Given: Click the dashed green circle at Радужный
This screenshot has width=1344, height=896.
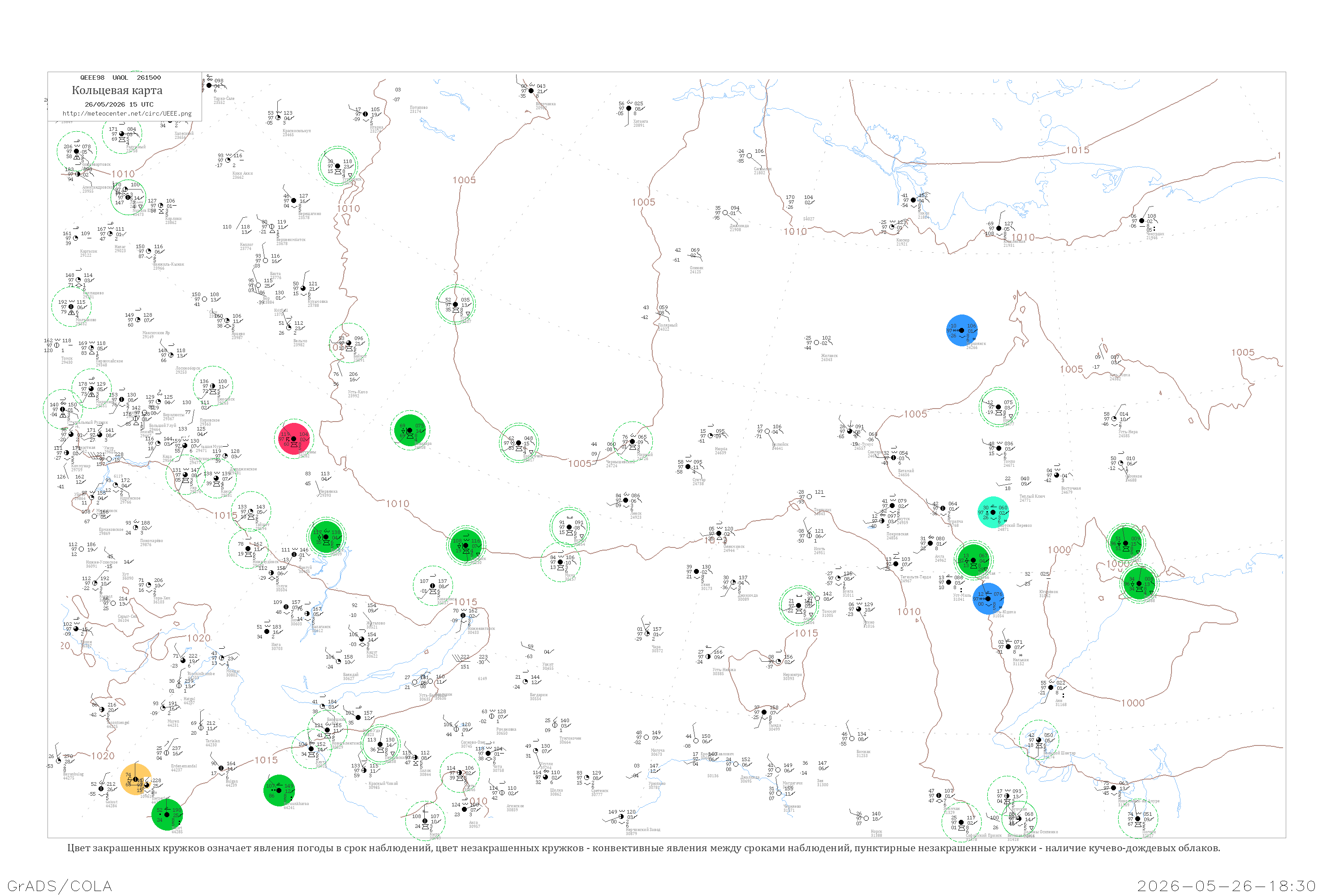Looking at the screenshot, I should tap(122, 134).
